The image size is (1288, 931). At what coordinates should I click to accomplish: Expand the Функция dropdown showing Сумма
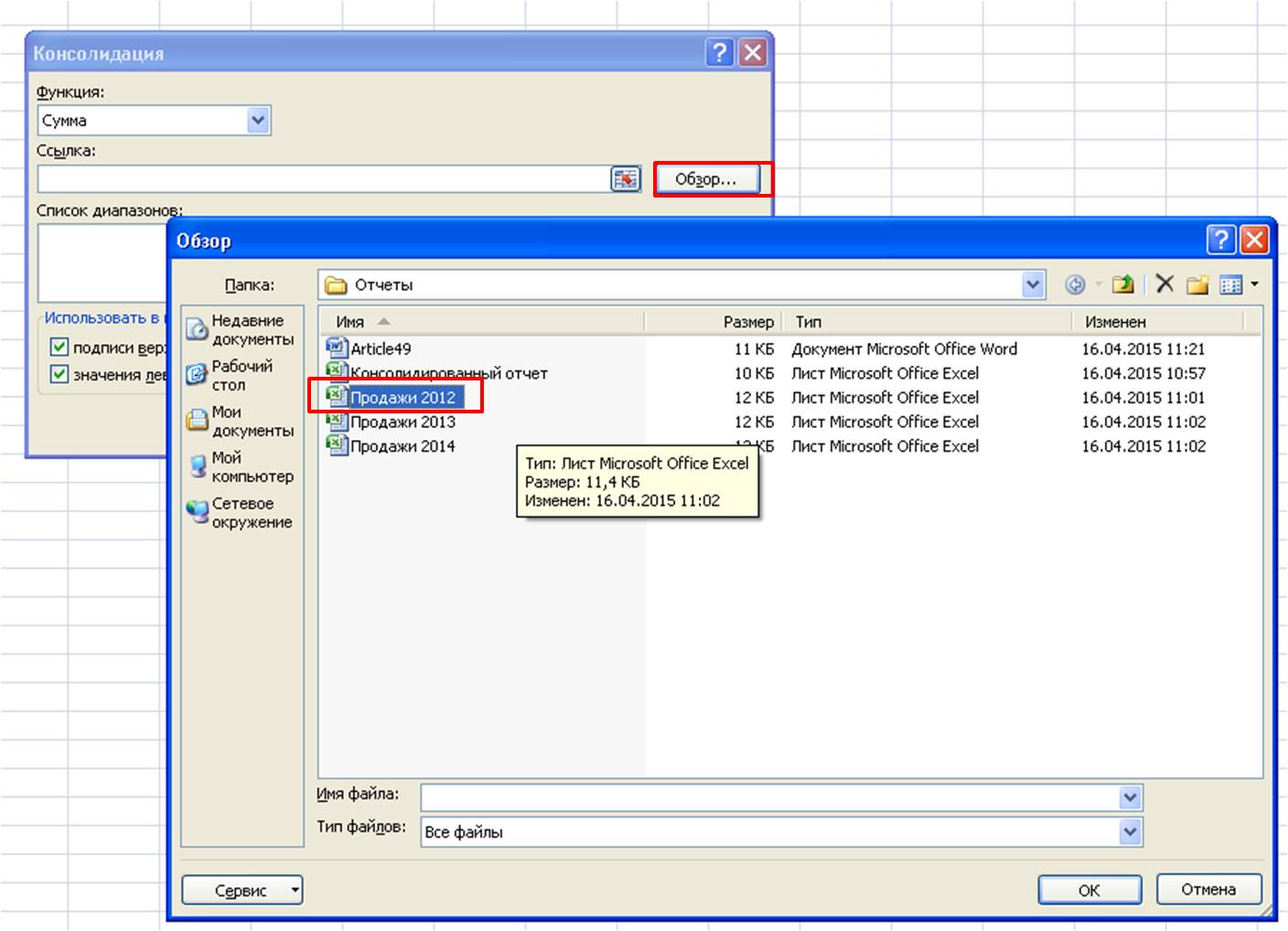coord(258,121)
